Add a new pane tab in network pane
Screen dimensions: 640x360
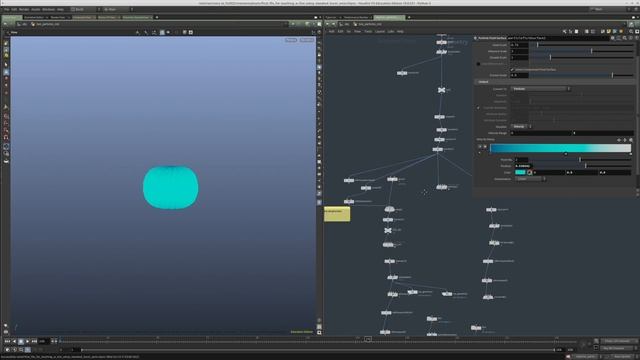click(409, 18)
